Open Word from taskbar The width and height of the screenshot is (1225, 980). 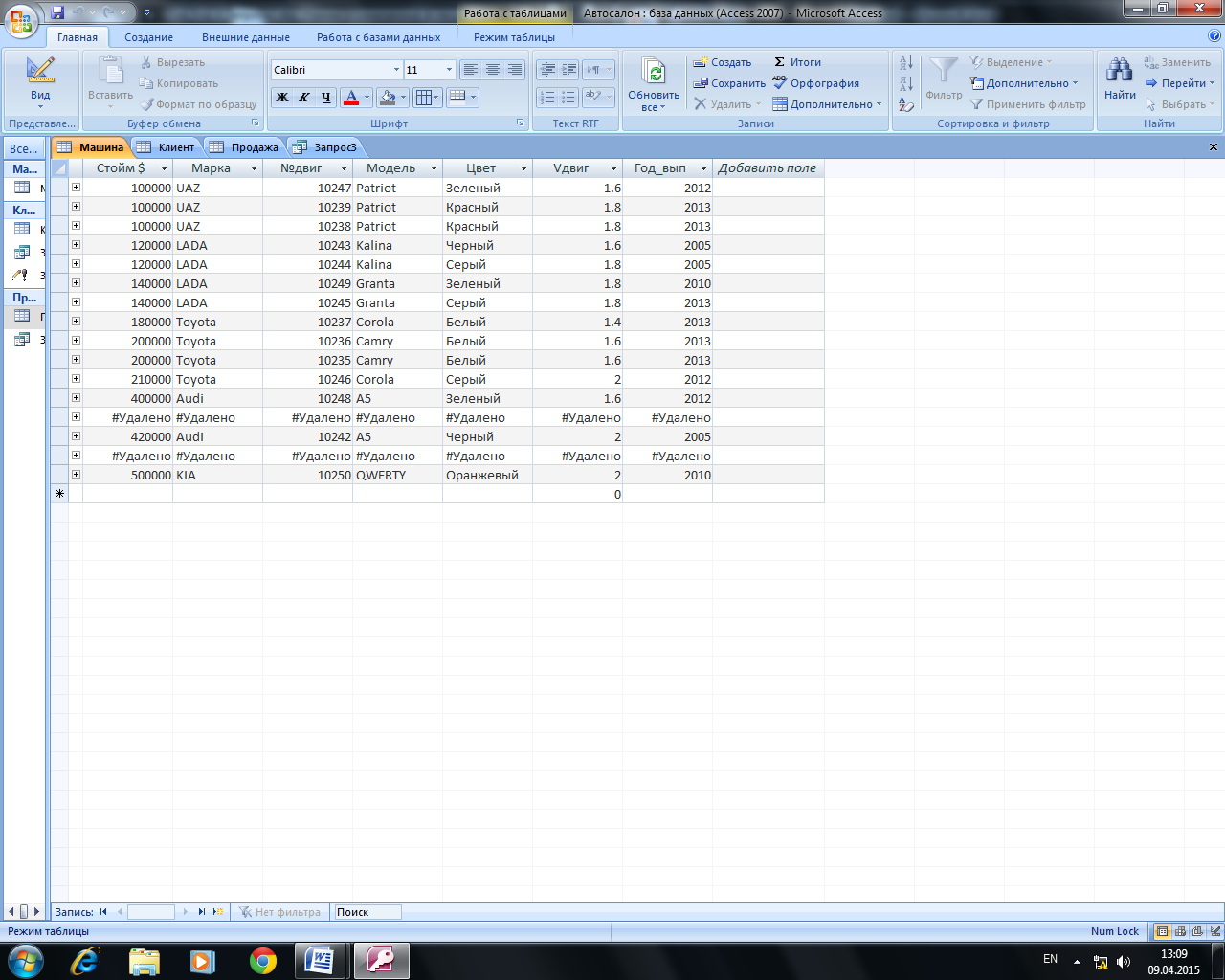pos(321,961)
